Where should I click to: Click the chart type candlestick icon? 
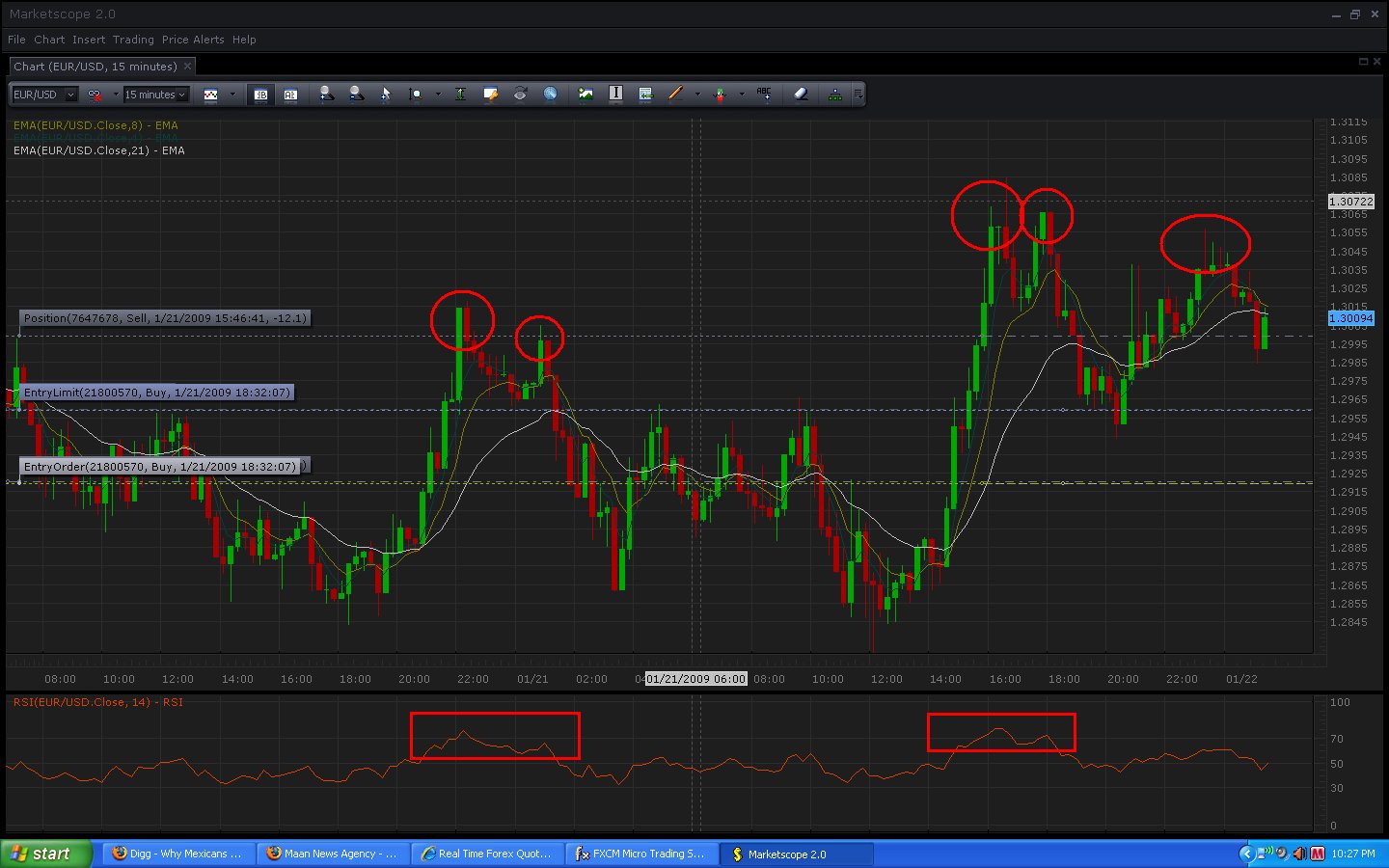tap(210, 95)
